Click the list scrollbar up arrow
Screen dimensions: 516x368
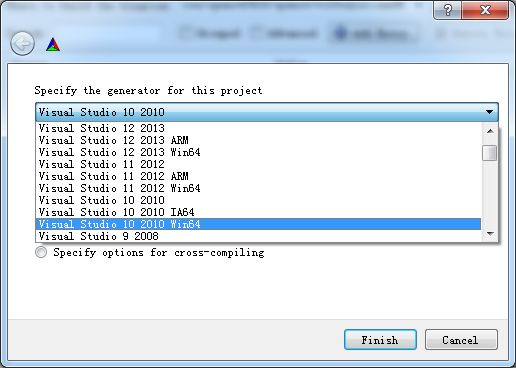(x=490, y=131)
